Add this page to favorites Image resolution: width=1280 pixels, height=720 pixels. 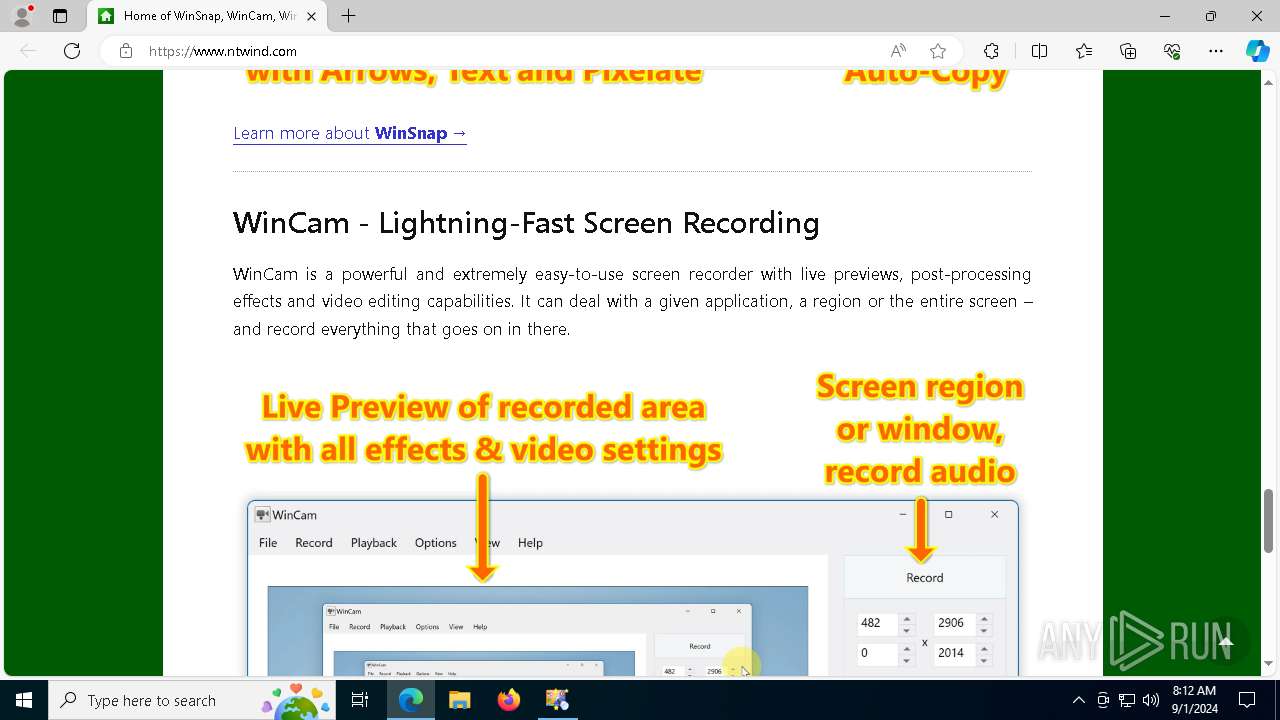coord(937,51)
